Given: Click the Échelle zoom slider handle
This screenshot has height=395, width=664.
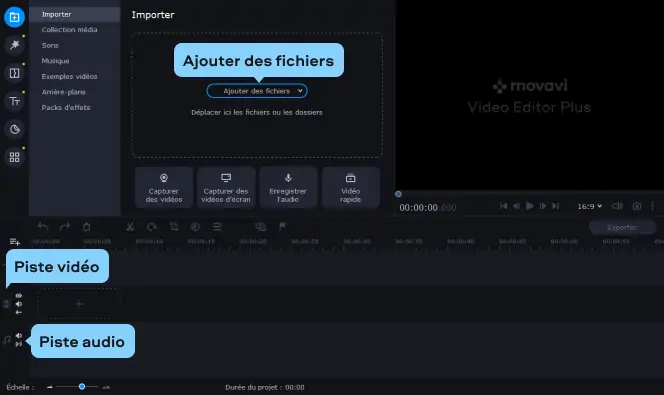Looking at the screenshot, I should 82,387.
